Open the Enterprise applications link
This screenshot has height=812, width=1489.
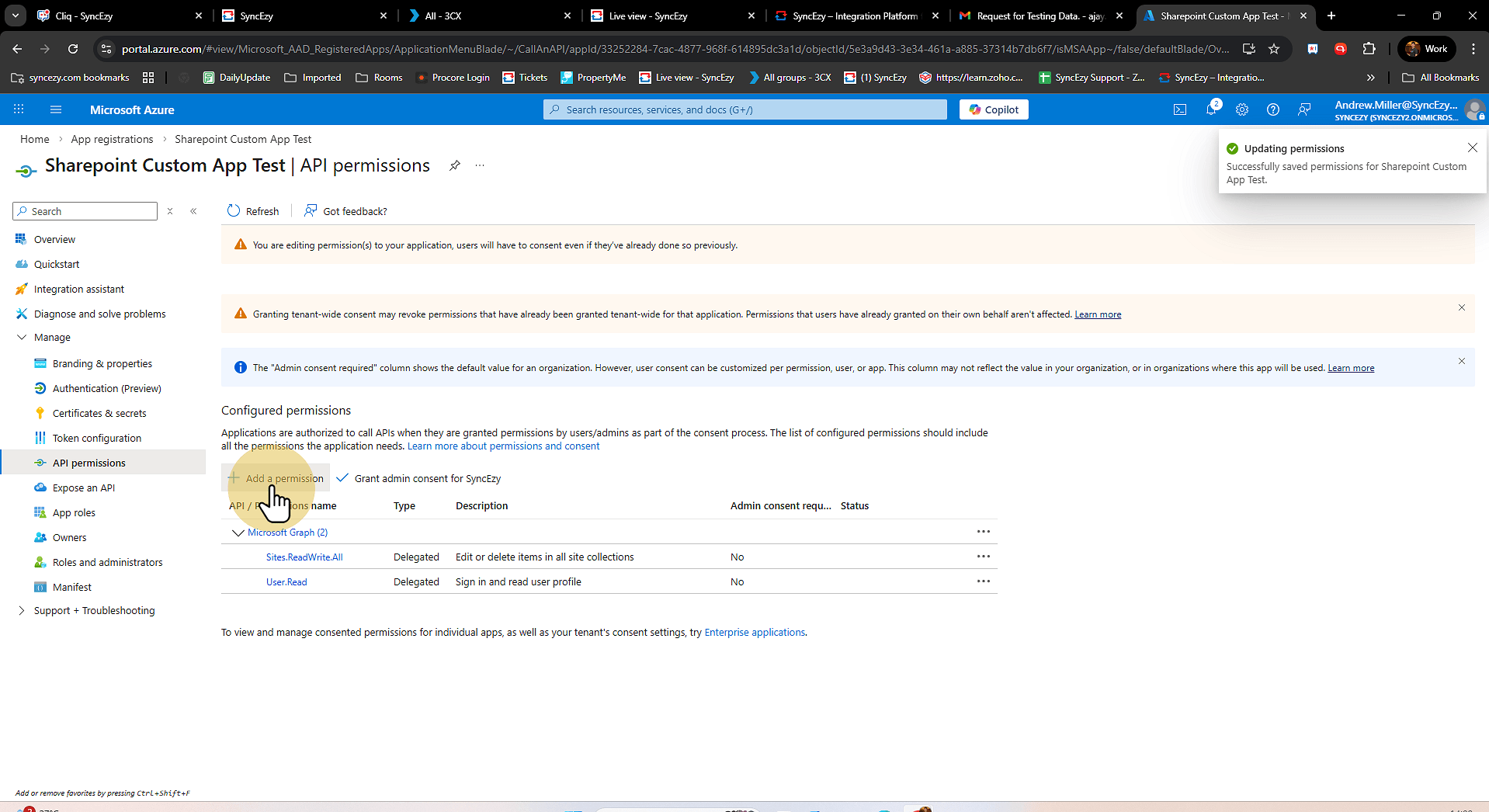(754, 633)
